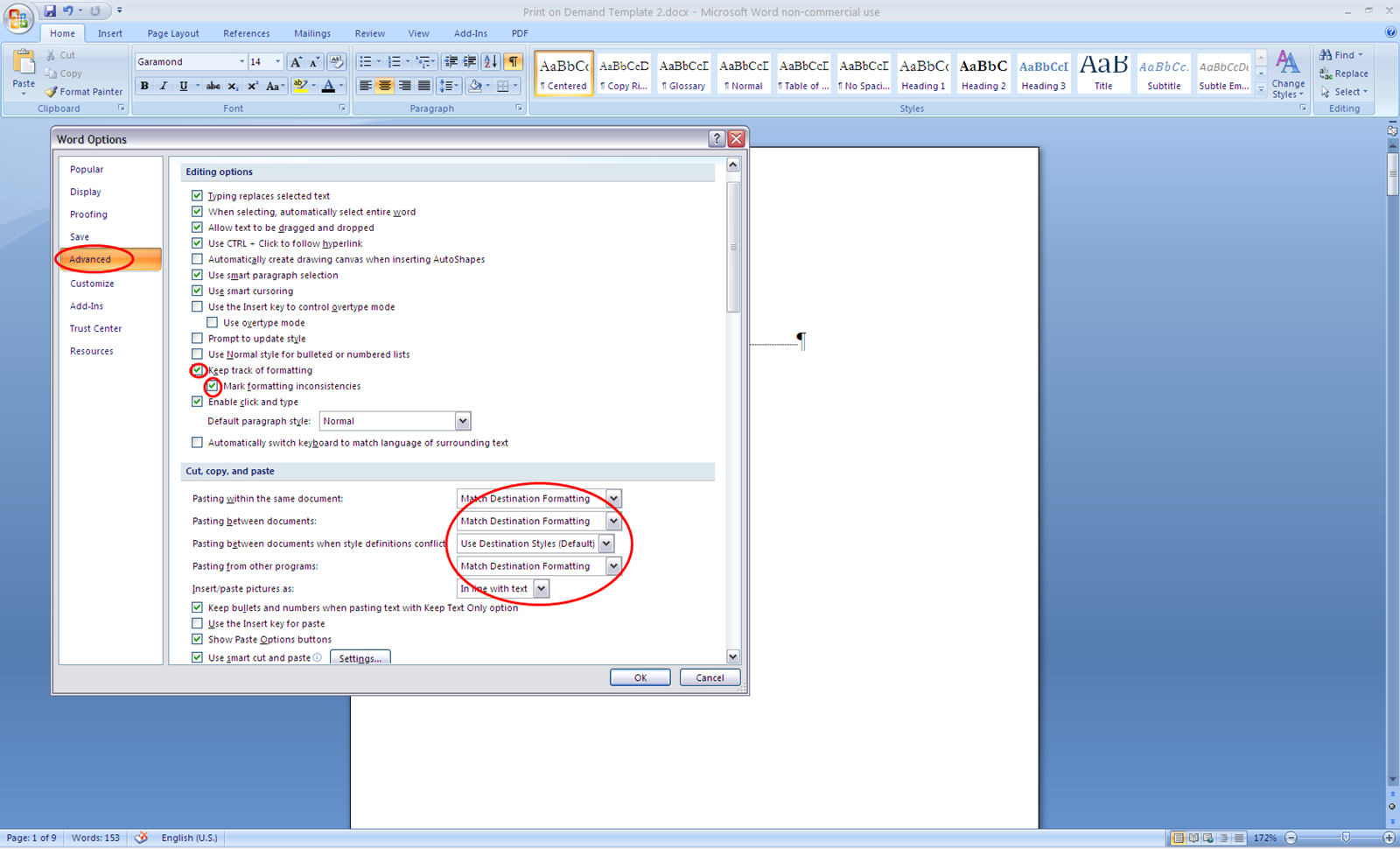Click the OK button in Word Options
The image size is (1400, 849).
point(640,677)
